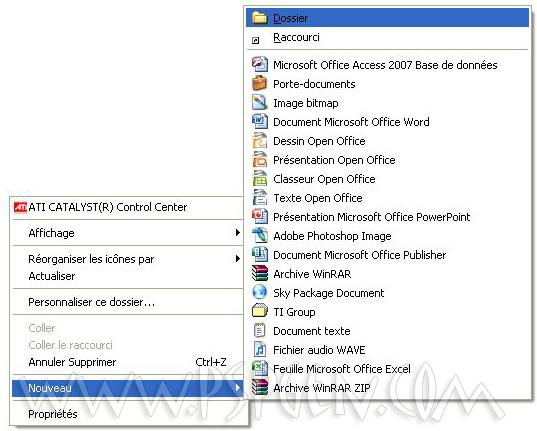Expand the Affichage submenu arrow
This screenshot has width=537, height=431.
[237, 233]
